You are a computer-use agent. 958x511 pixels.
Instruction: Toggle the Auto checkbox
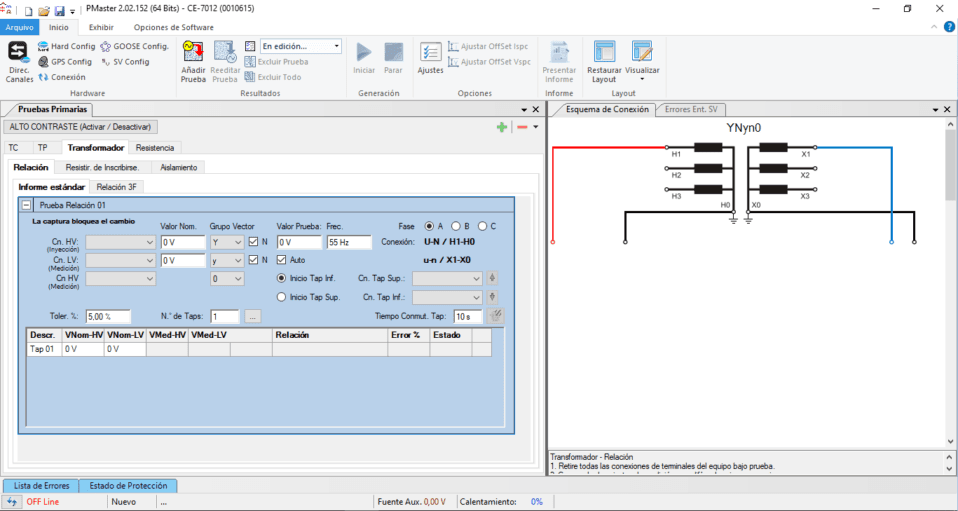(x=282, y=260)
